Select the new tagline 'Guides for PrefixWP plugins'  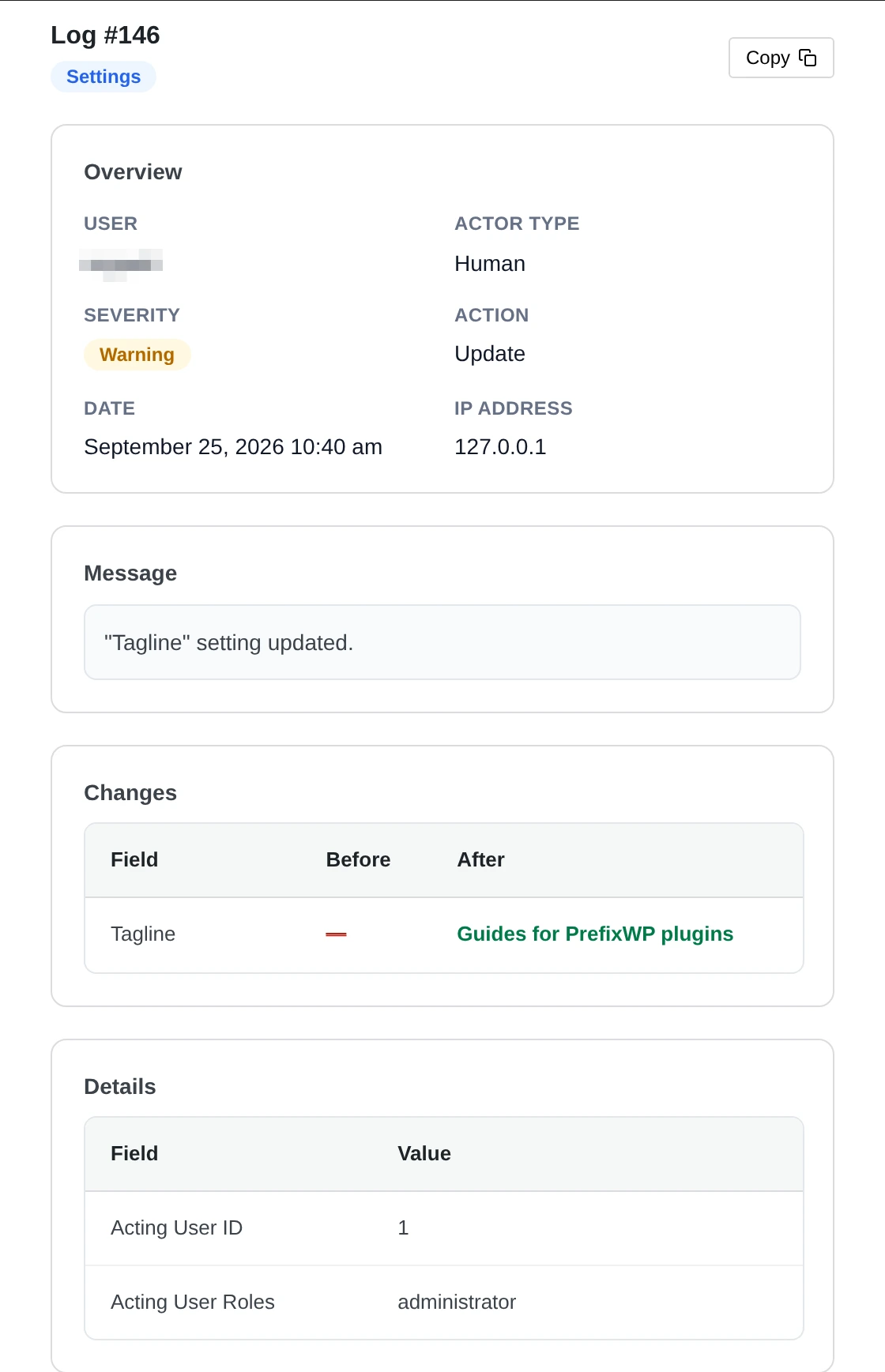click(x=595, y=934)
